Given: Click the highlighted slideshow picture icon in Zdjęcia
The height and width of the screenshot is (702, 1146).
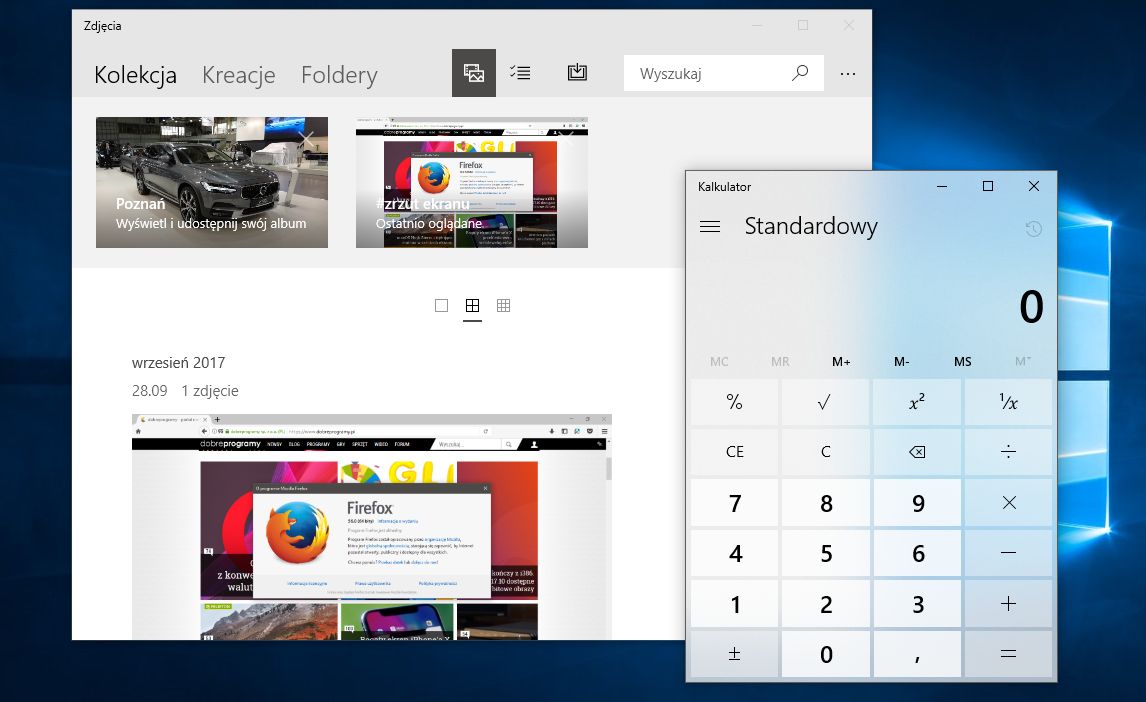Looking at the screenshot, I should (x=474, y=73).
